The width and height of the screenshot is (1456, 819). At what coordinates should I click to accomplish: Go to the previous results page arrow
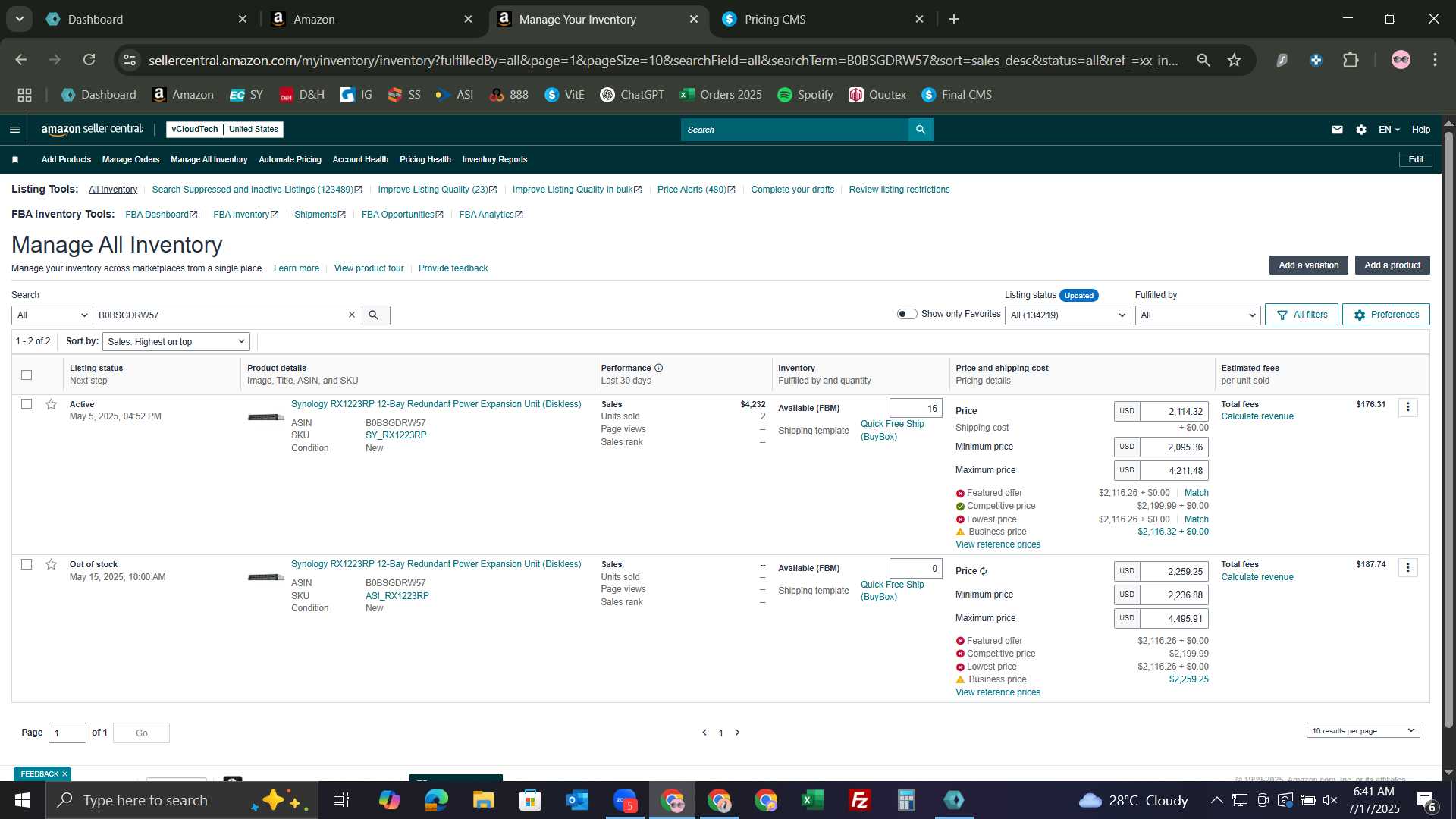click(x=704, y=733)
